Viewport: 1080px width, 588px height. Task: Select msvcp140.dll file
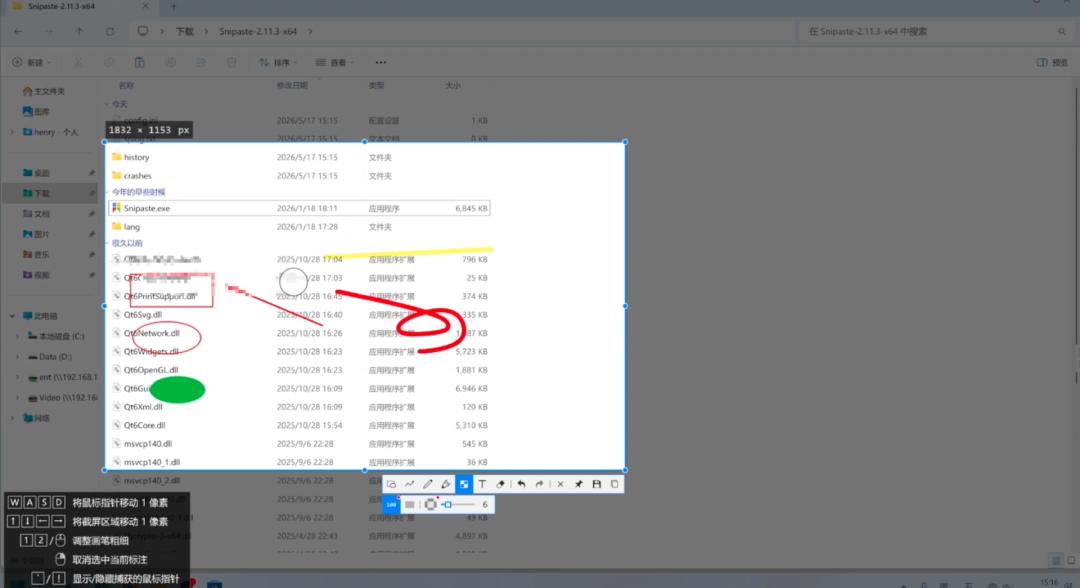click(x=300, y=444)
